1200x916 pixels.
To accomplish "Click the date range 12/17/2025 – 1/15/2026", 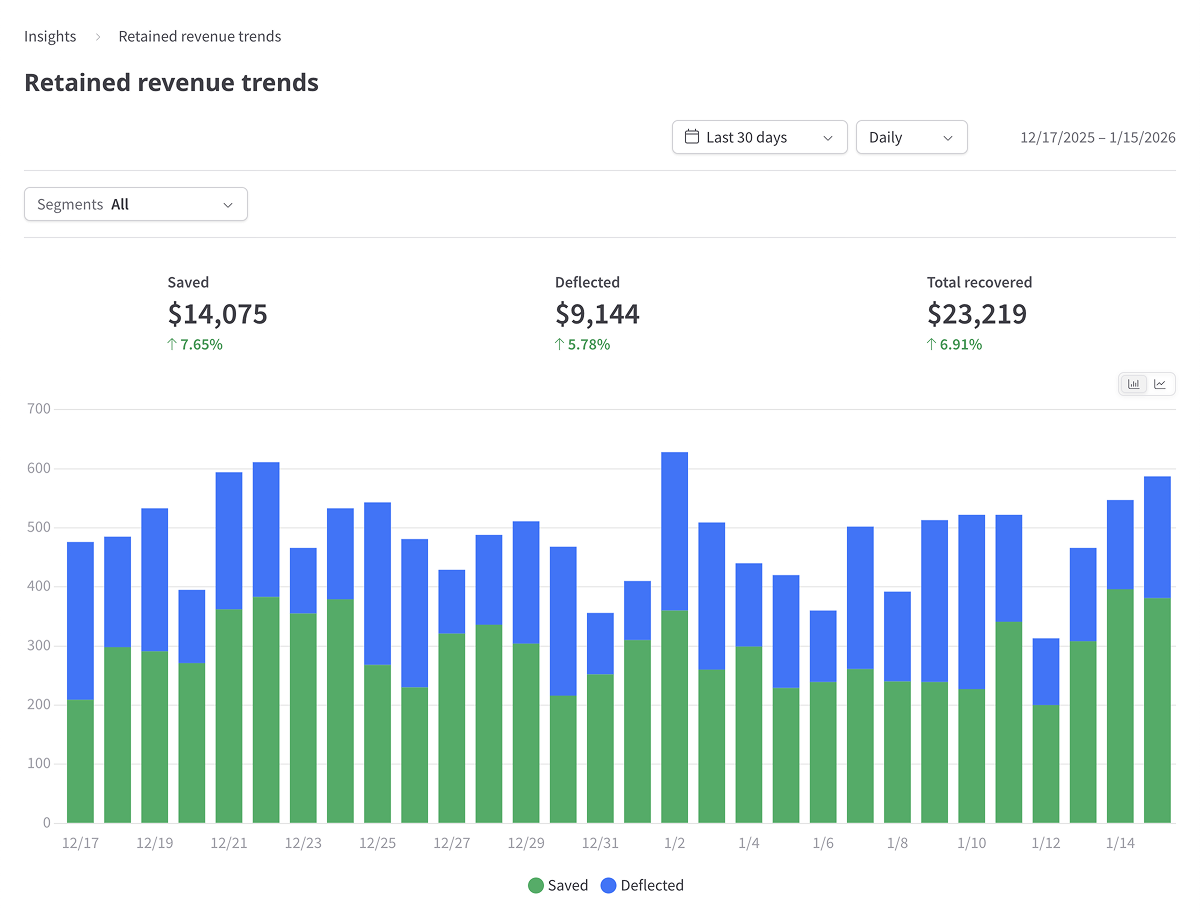I will click(x=1097, y=137).
